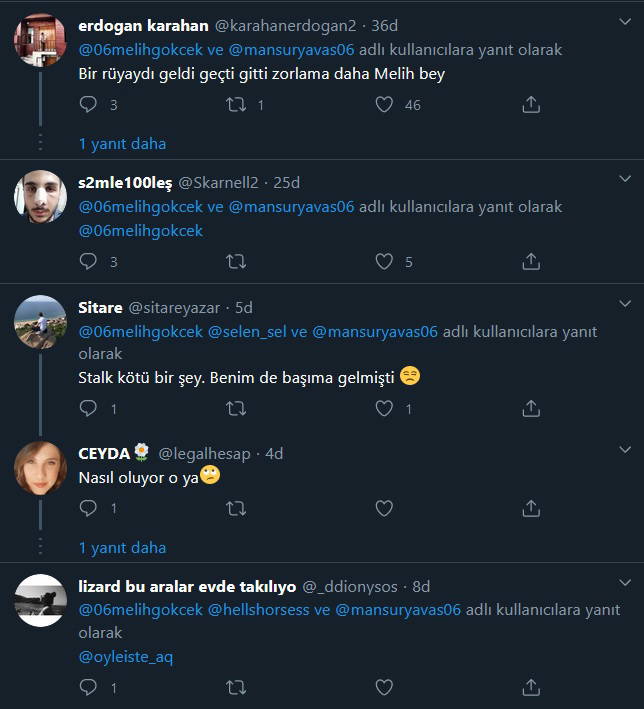This screenshot has width=644, height=709.
Task: Open s2mle100leş's profile picture
Action: pos(40,195)
